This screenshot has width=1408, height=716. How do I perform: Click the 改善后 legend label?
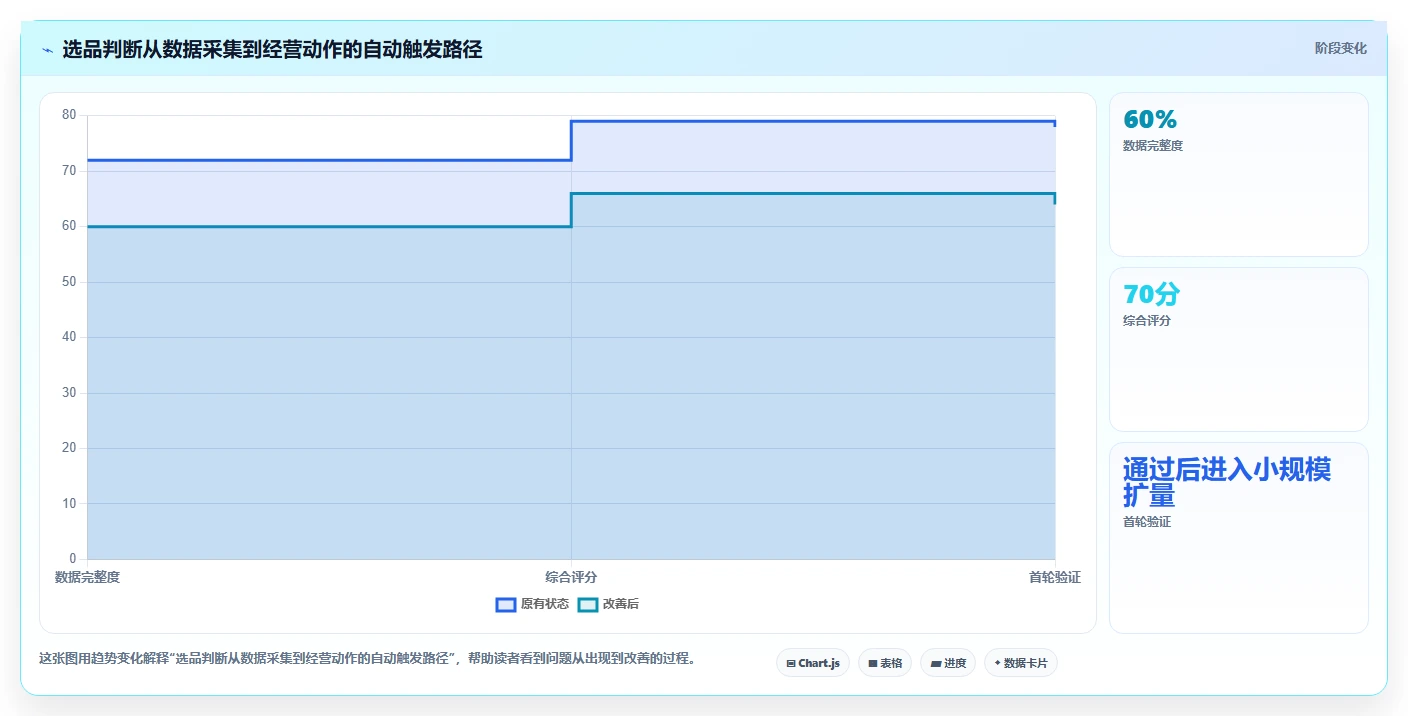click(620, 604)
